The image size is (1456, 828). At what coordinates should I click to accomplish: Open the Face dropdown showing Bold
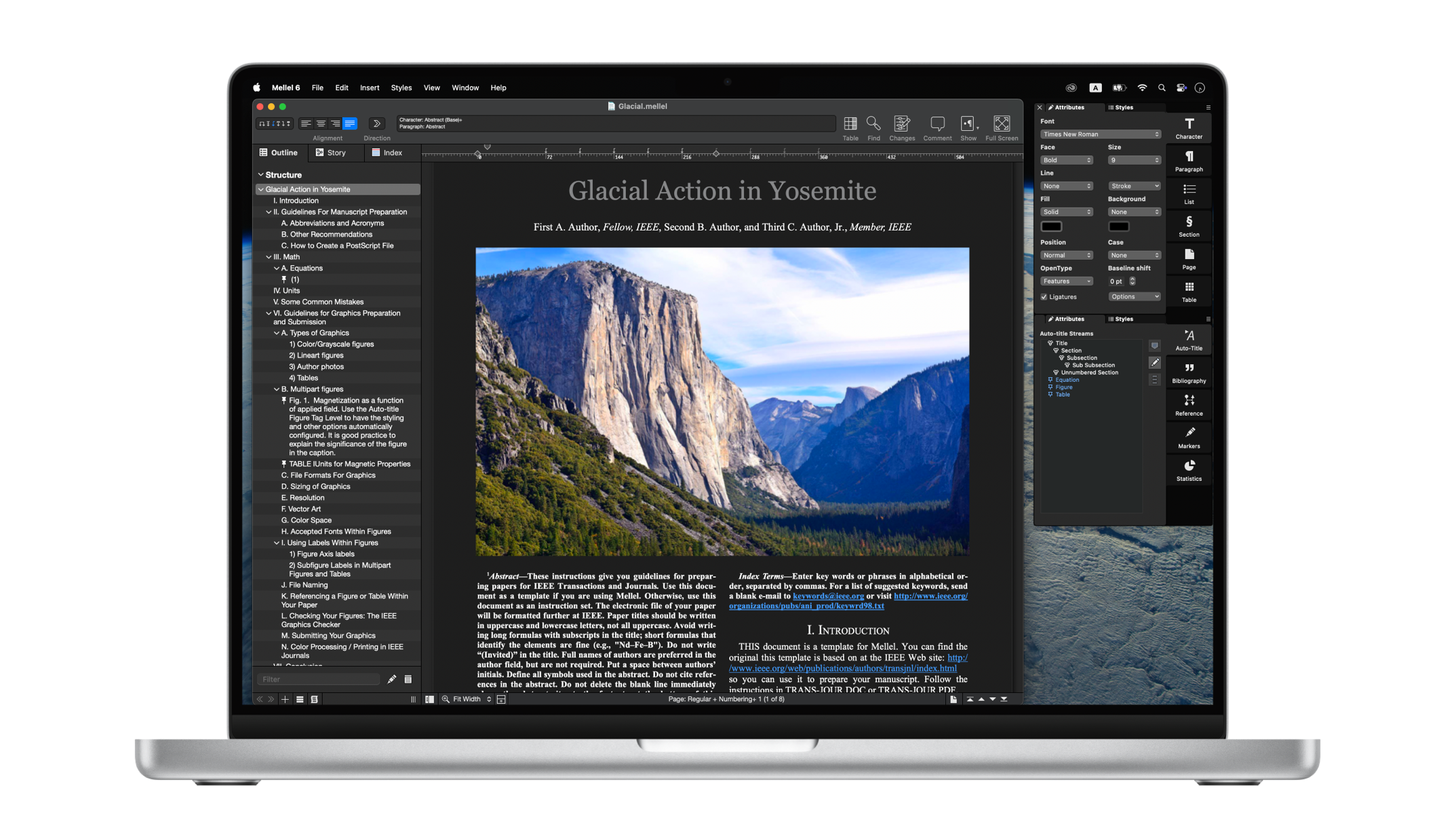point(1067,160)
